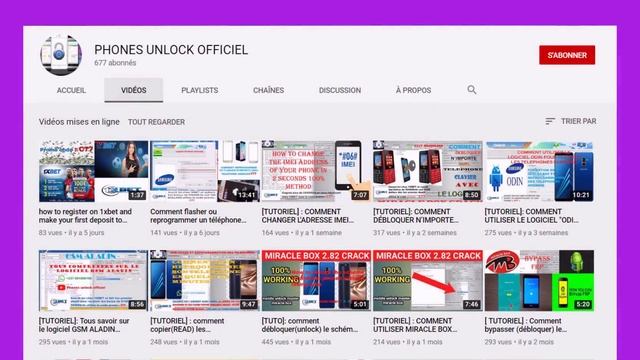
Task: Open title 'comment débloquer(unlock) le schém...'
Action: pos(310,325)
